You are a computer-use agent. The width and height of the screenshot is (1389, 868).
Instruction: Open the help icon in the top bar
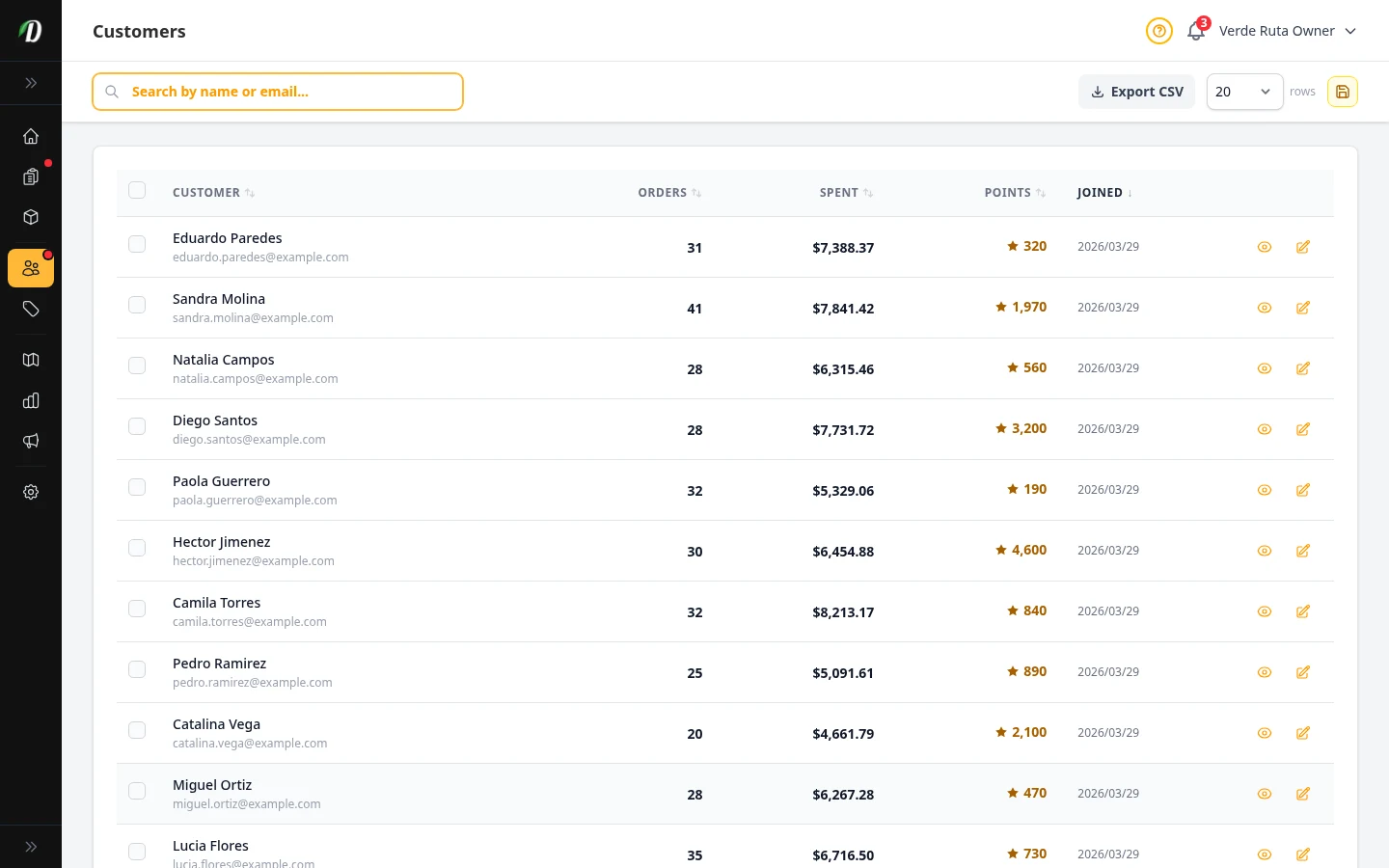[x=1158, y=31]
